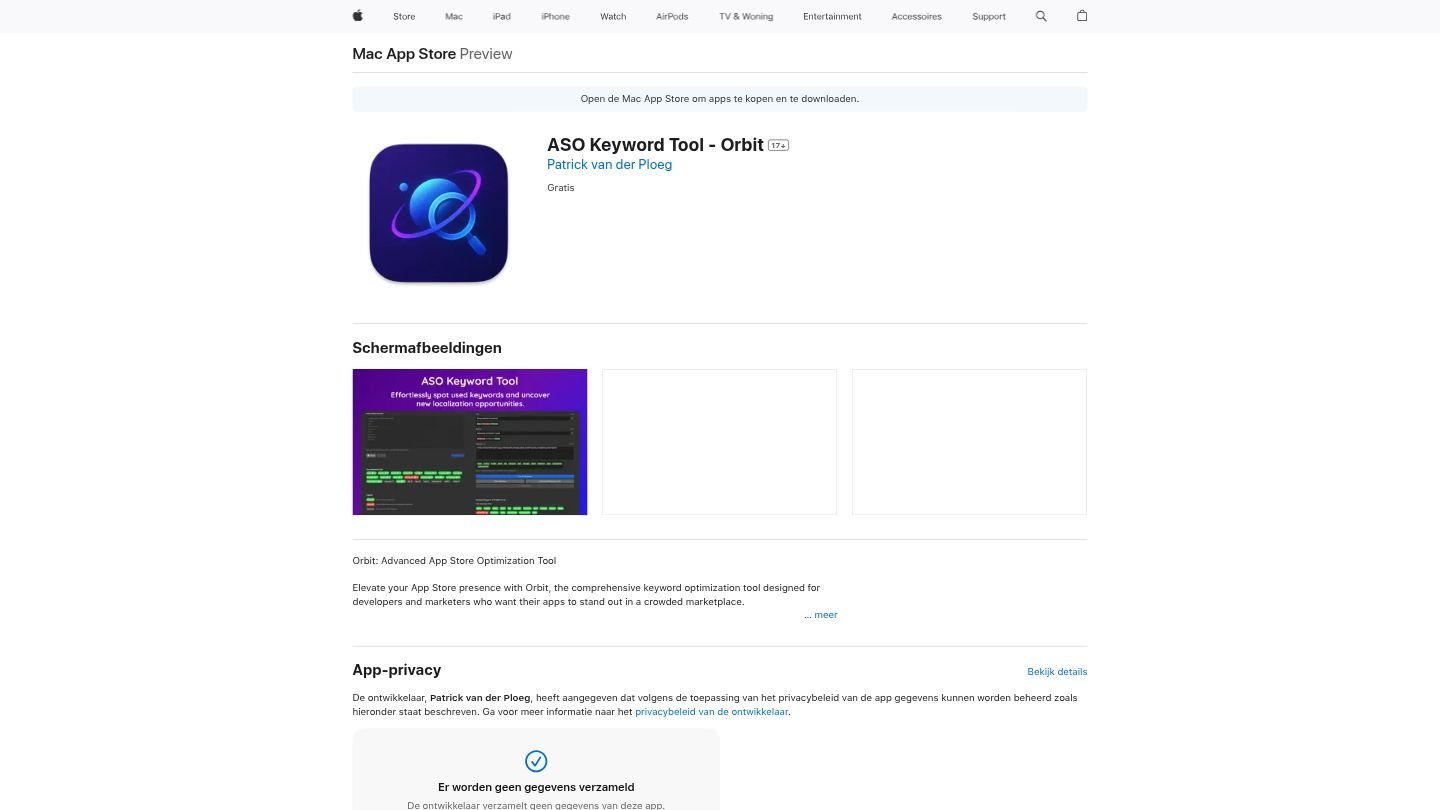
Task: Open the shopping bag icon
Action: coord(1081,16)
